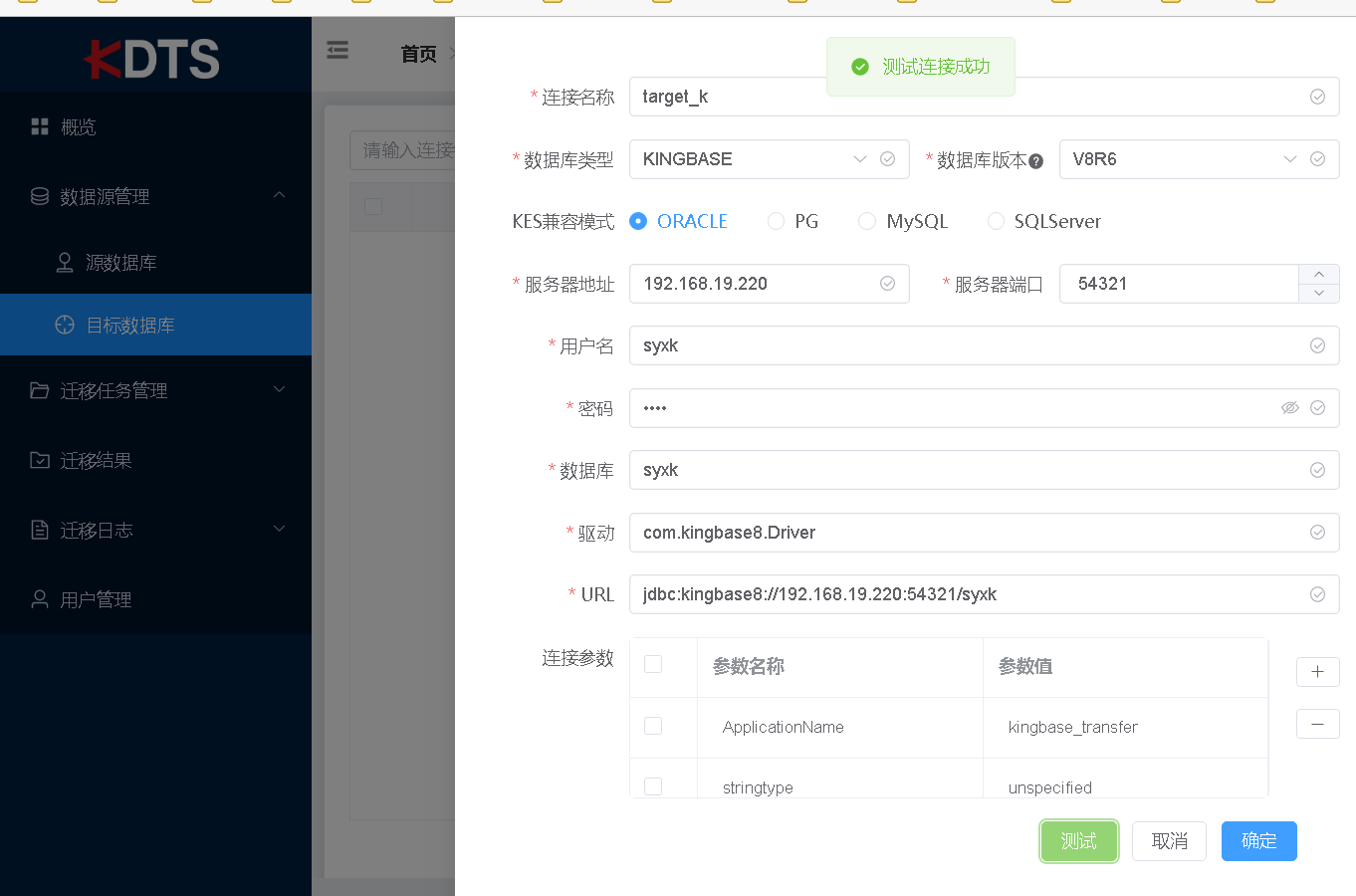Click the source database icon
Viewport: 1356px width, 896px height.
[x=65, y=262]
